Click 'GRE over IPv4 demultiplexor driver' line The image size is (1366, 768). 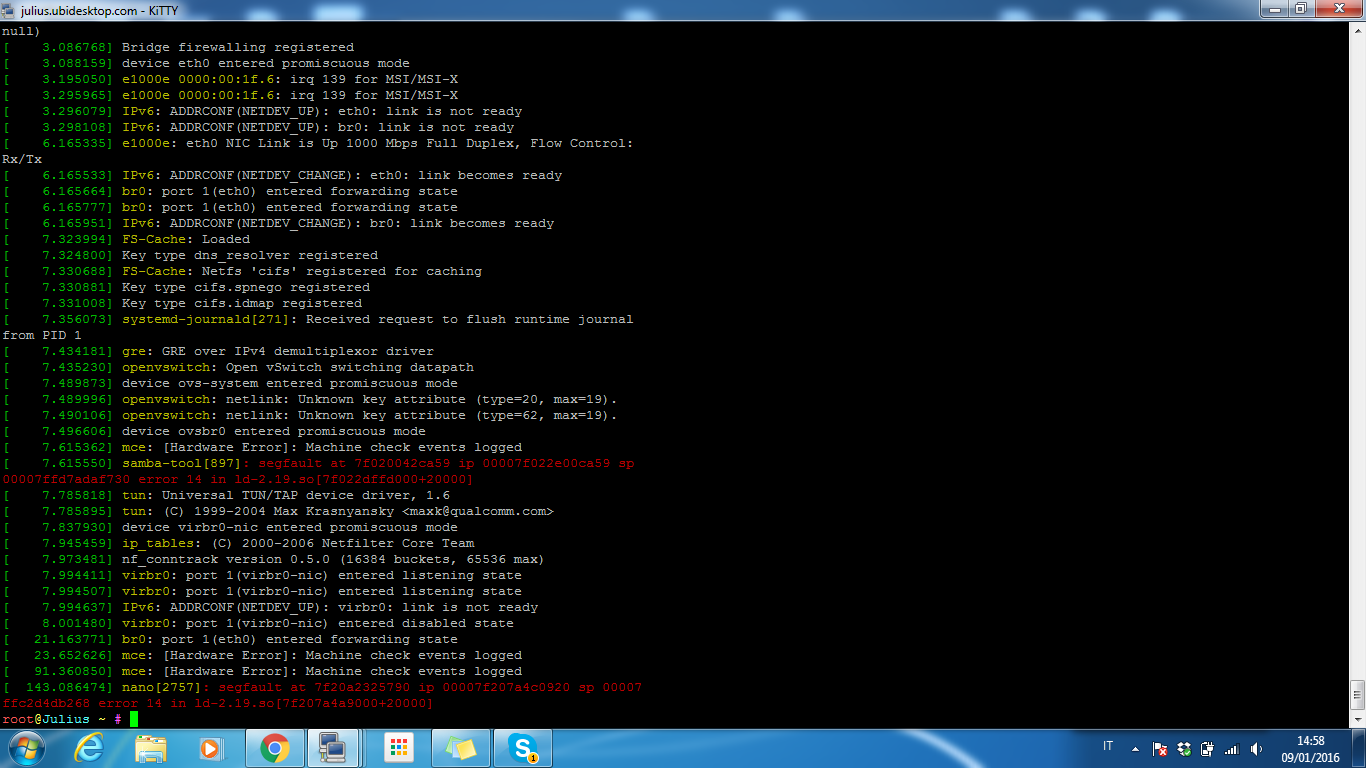pyautogui.click(x=218, y=351)
